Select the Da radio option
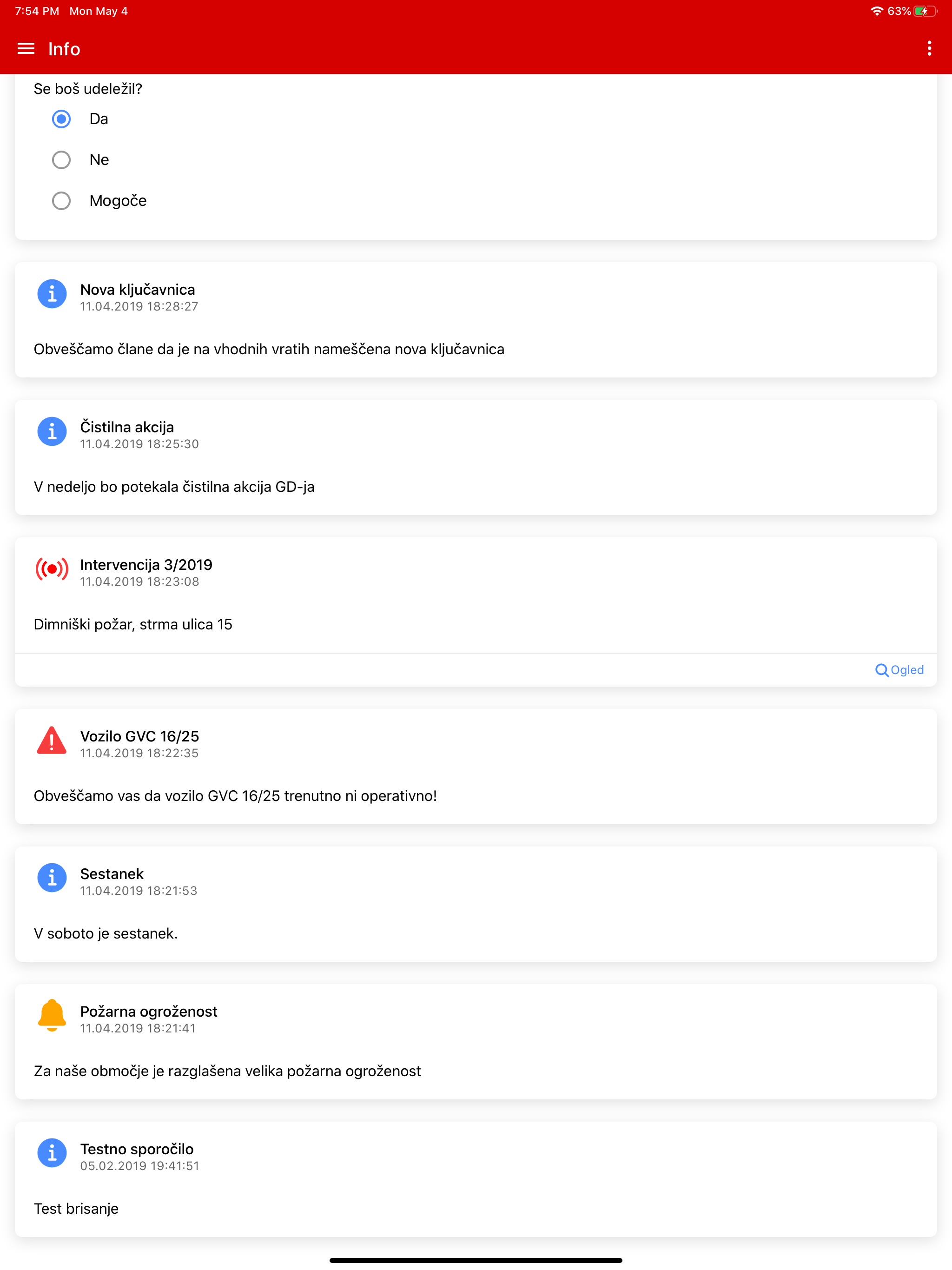952x1270 pixels. pyautogui.click(x=61, y=119)
